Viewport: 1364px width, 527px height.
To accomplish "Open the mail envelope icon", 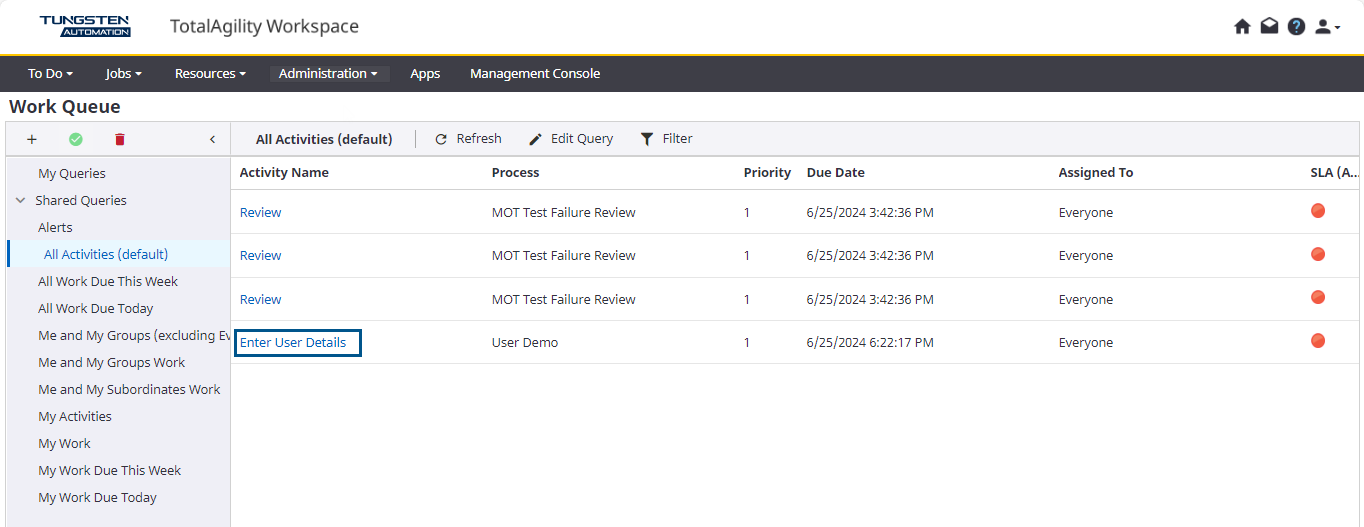I will pyautogui.click(x=1269, y=27).
